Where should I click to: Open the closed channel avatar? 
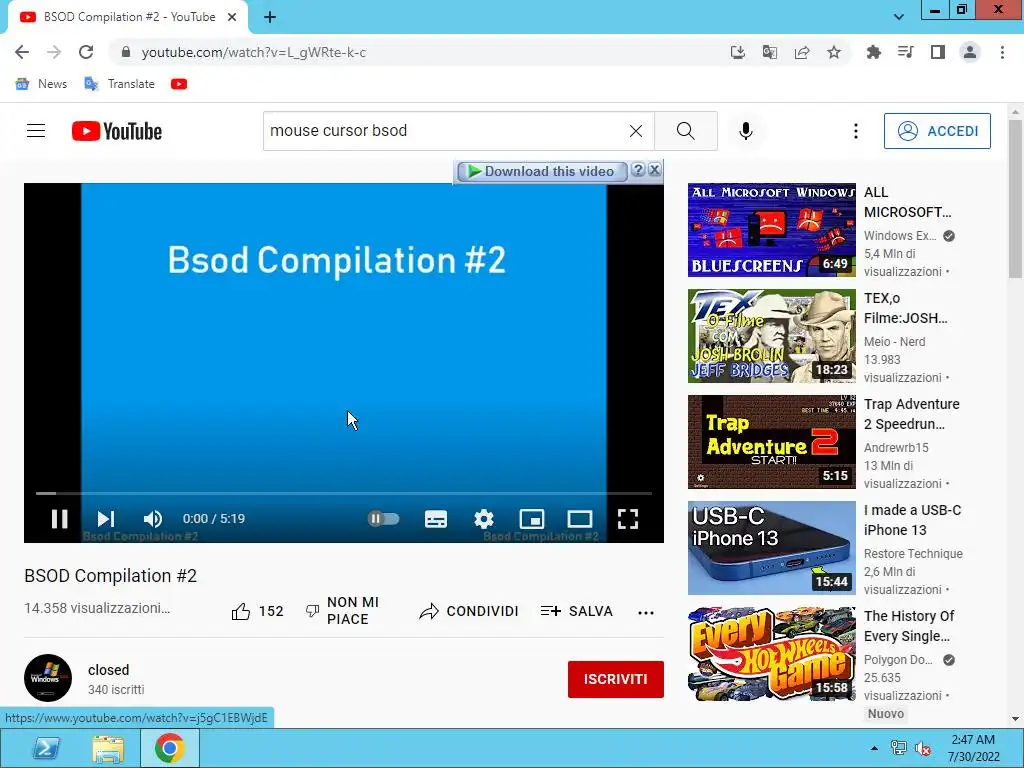click(x=48, y=678)
